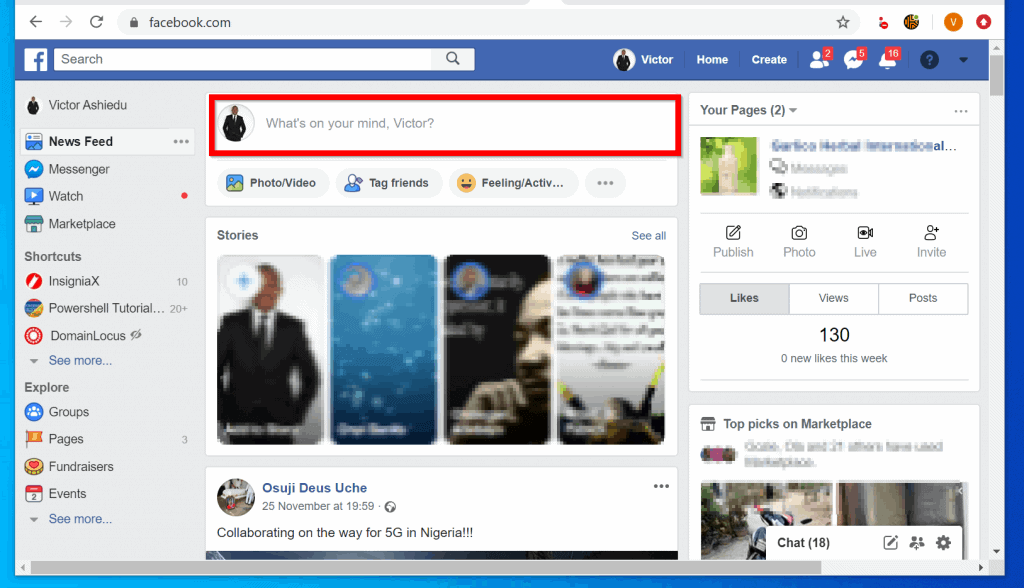Expand Your Pages (2) dropdown
This screenshot has height=588, width=1024.
(x=748, y=110)
